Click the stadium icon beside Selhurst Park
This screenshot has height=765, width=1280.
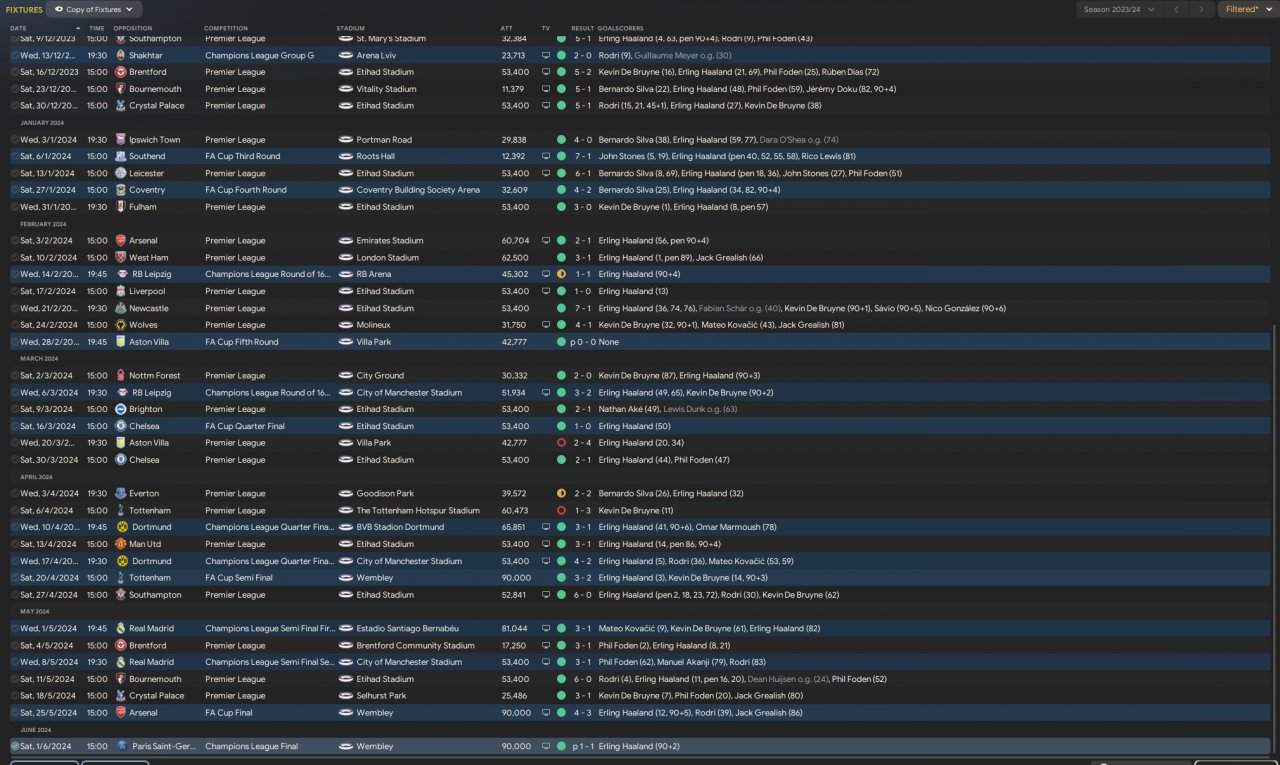[346, 696]
